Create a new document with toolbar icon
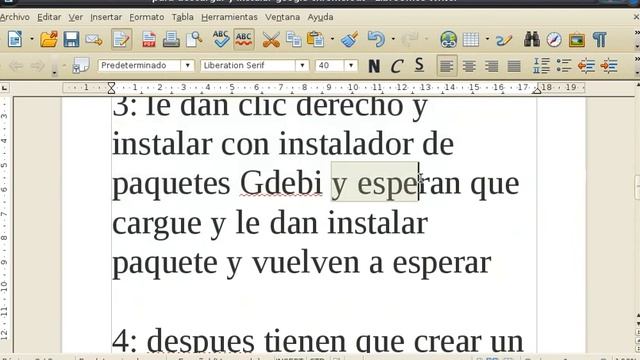Screen dimensions: 640x360 [15, 40]
